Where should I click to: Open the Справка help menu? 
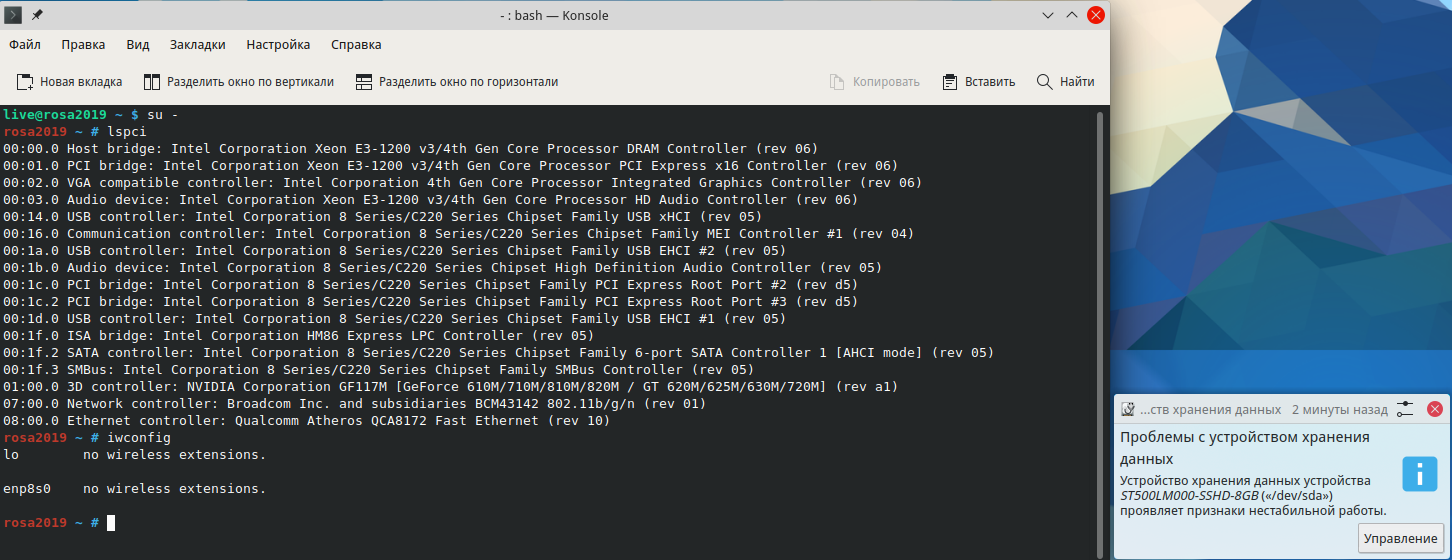pos(356,45)
